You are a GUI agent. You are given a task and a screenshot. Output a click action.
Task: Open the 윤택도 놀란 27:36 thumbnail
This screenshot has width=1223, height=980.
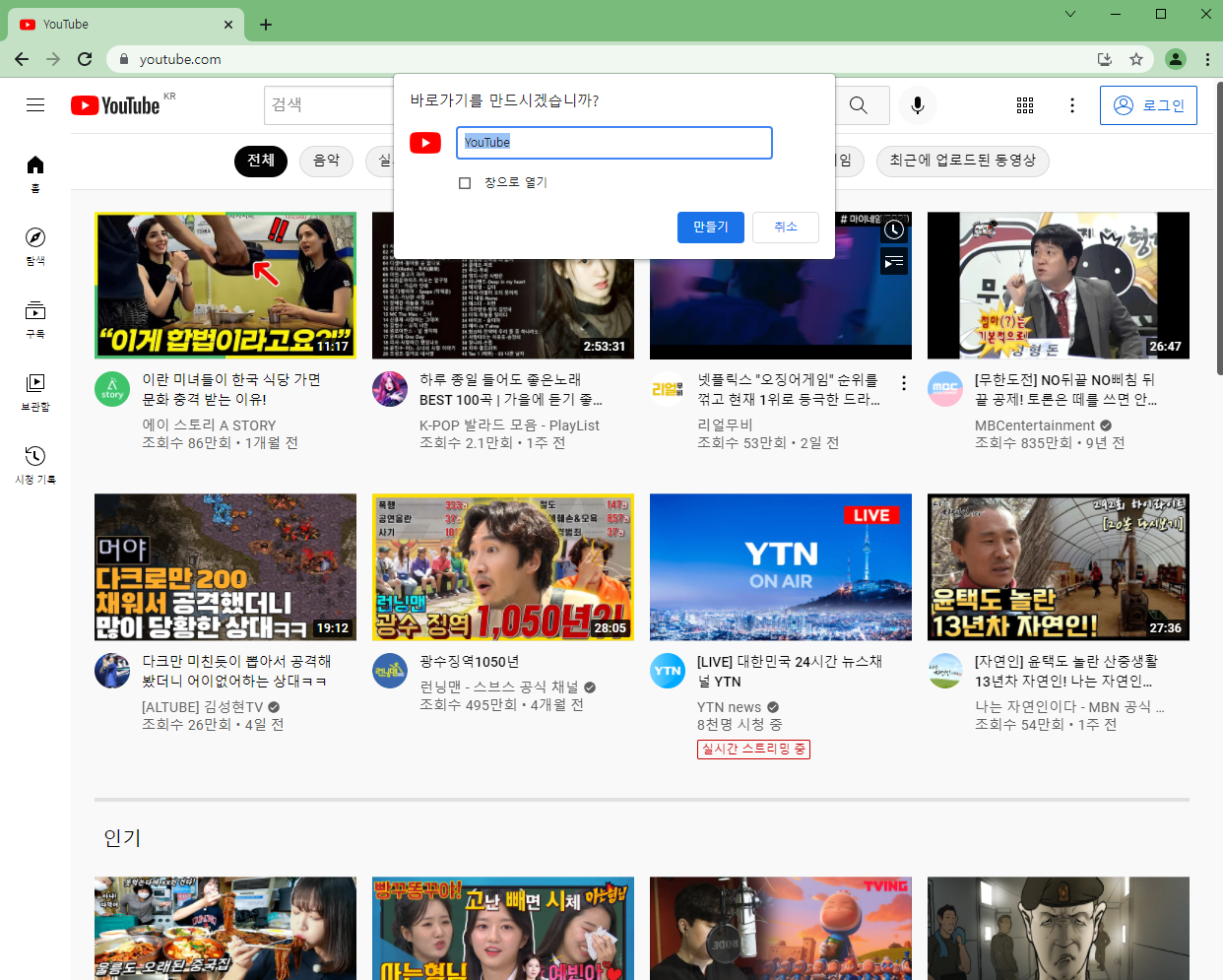click(x=1059, y=567)
